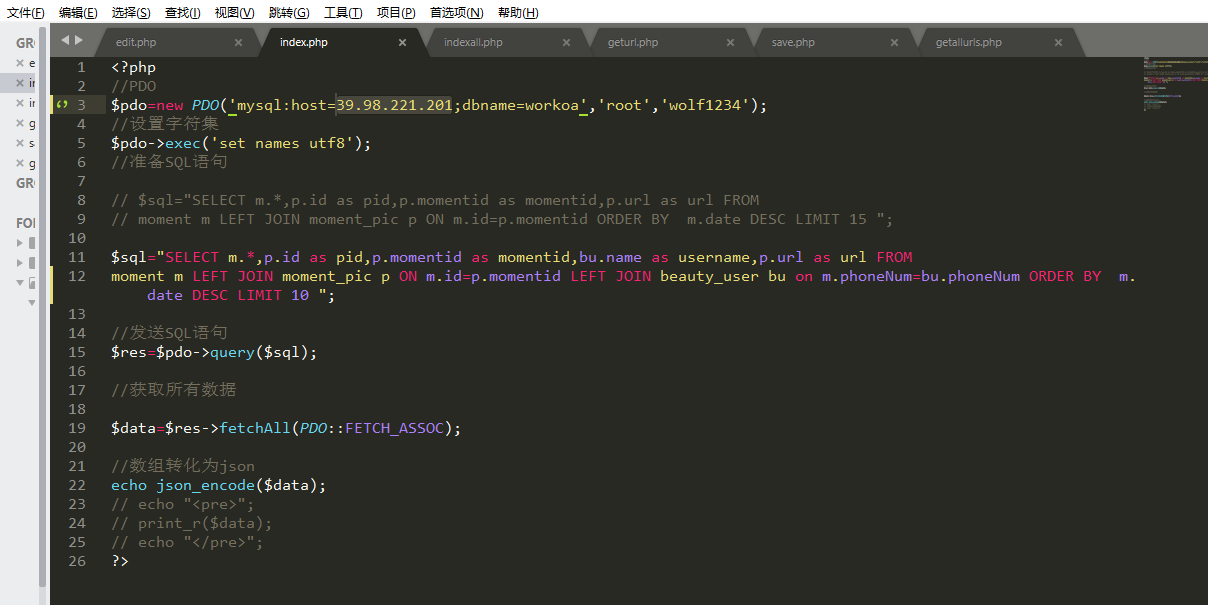Open the 首选项(N) menu
Image resolution: width=1208 pixels, height=605 pixels.
[x=456, y=12]
